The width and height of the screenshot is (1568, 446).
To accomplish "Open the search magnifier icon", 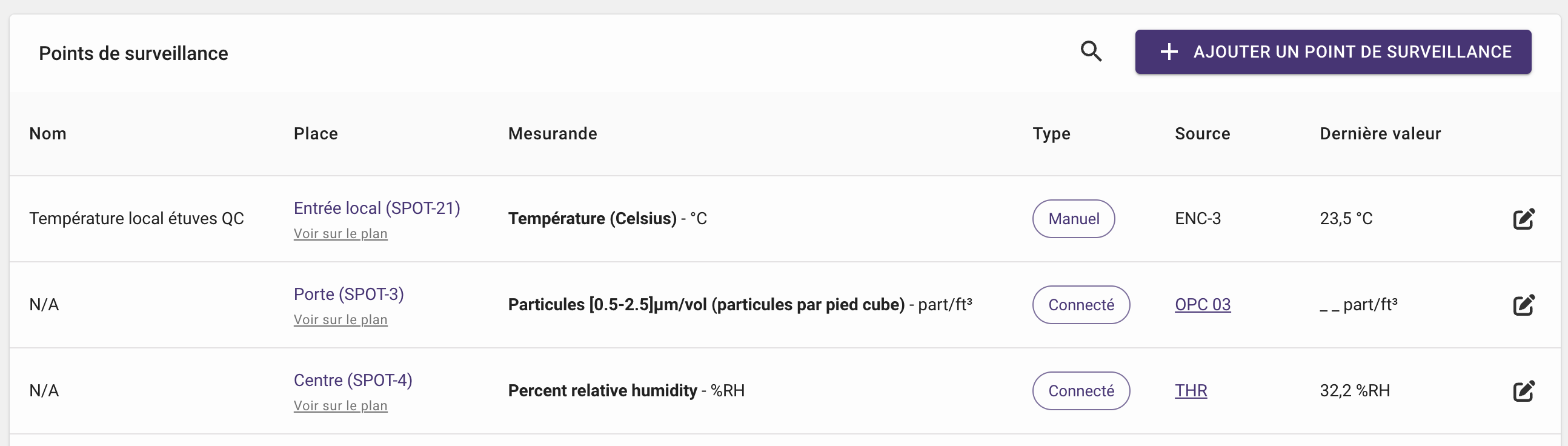I will pyautogui.click(x=1091, y=52).
